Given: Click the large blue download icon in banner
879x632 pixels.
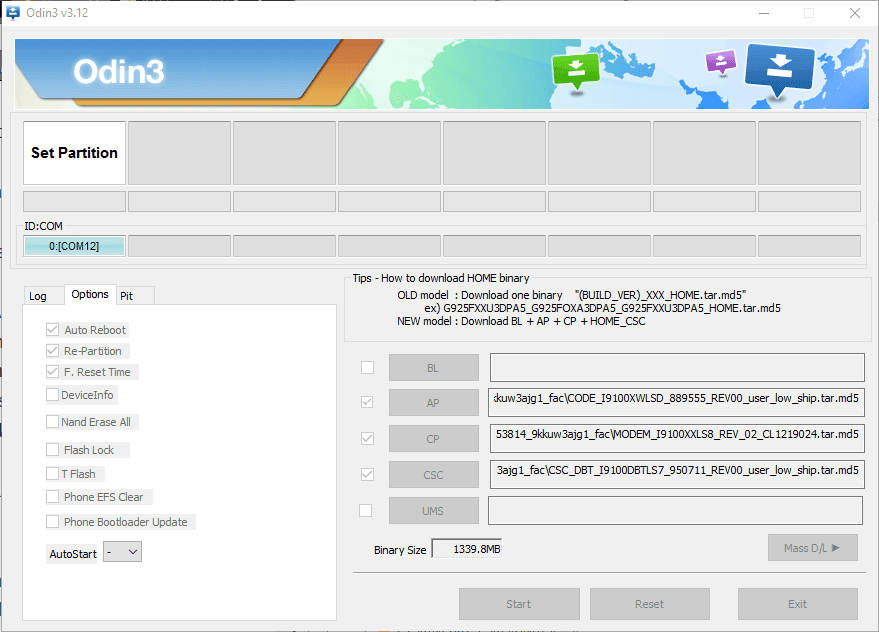Looking at the screenshot, I should point(779,71).
